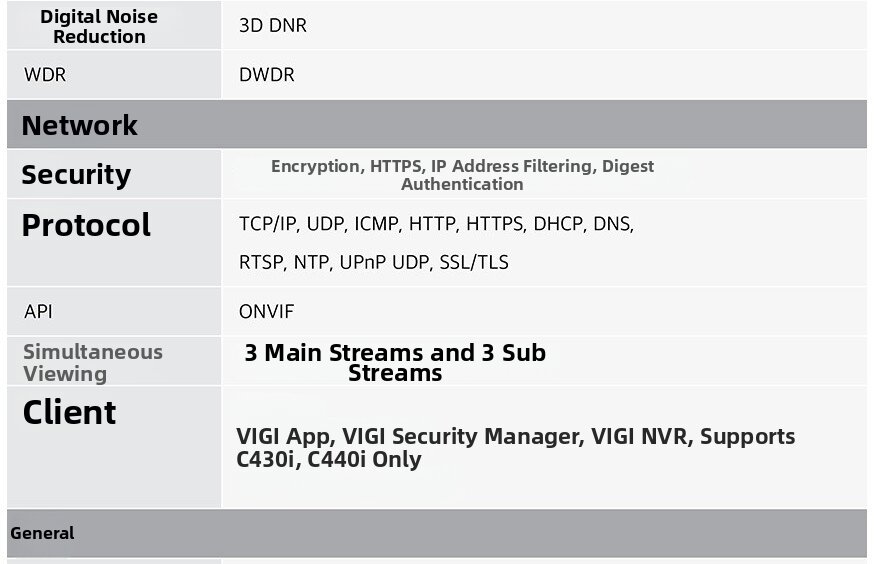Select the DWDR value text
This screenshot has height=564, width=874.
[267, 75]
